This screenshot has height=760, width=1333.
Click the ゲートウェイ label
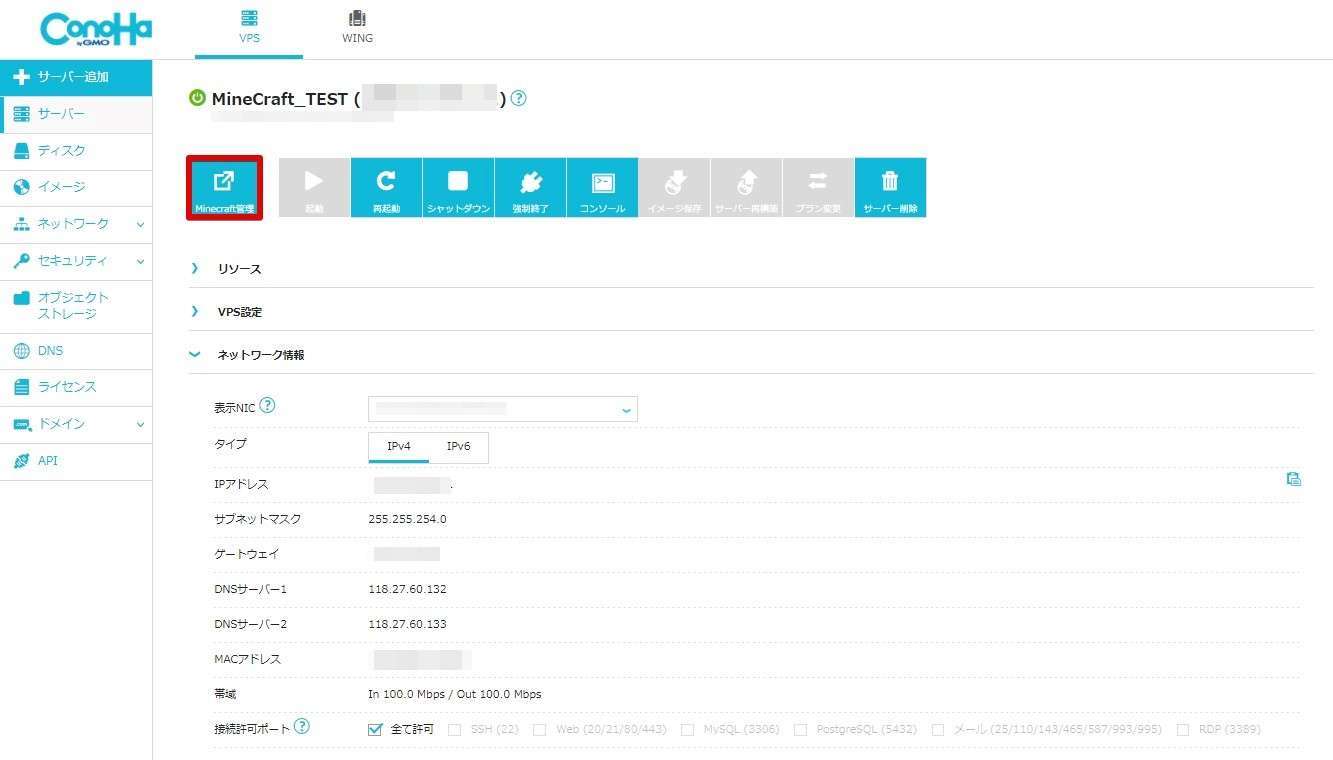[x=246, y=554]
